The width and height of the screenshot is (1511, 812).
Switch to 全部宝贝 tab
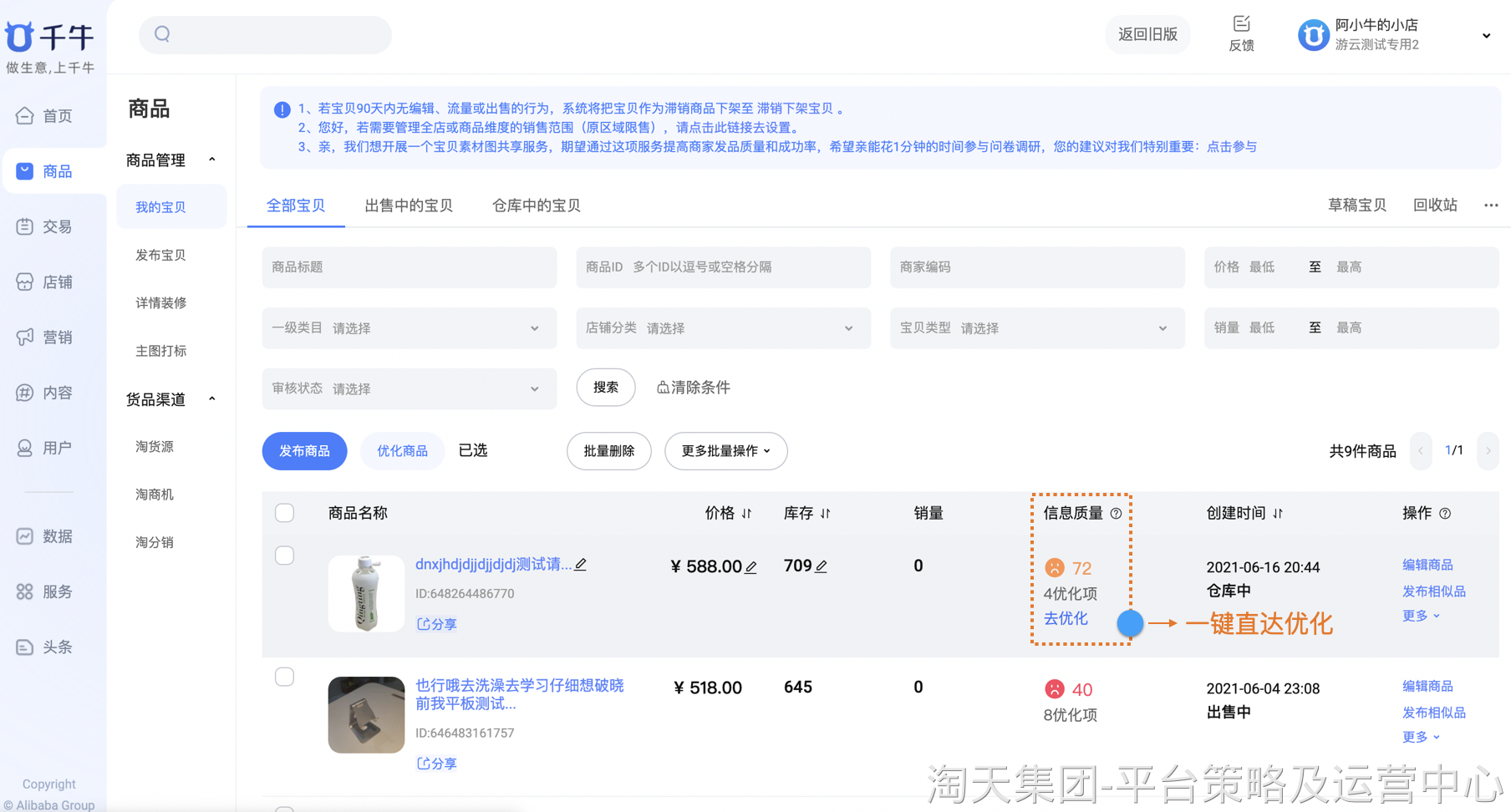click(296, 206)
